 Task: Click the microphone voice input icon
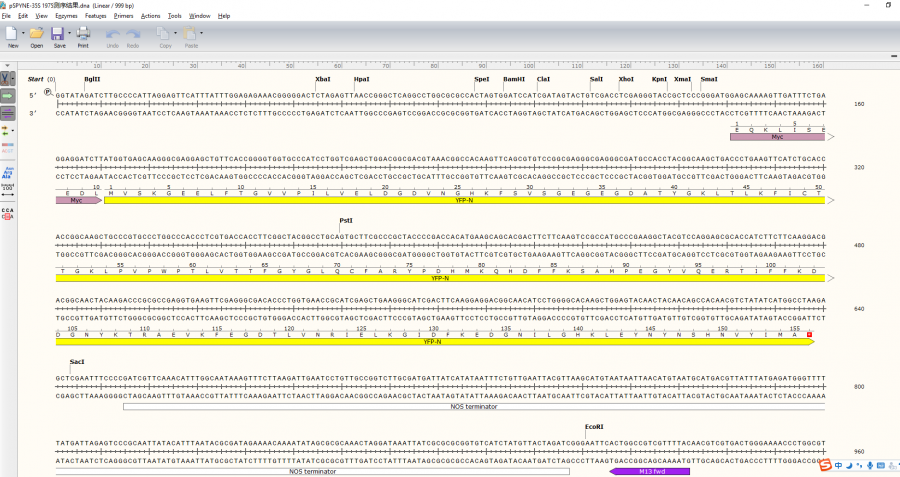(x=870, y=466)
